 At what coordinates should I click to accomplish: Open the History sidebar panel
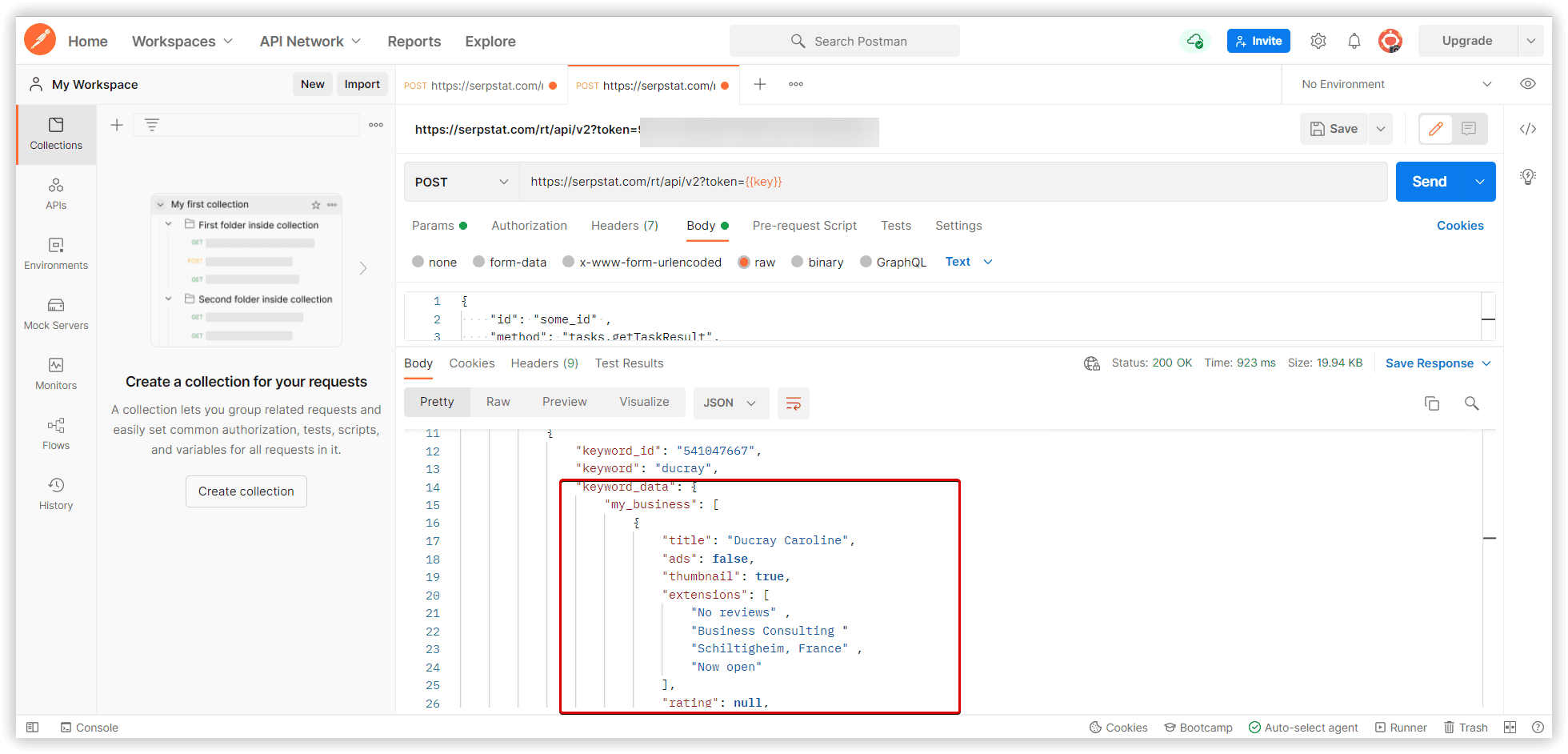point(56,494)
